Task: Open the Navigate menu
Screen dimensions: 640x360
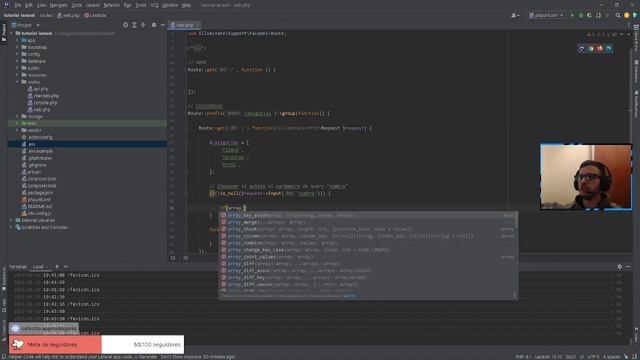Action: [x=58, y=5]
